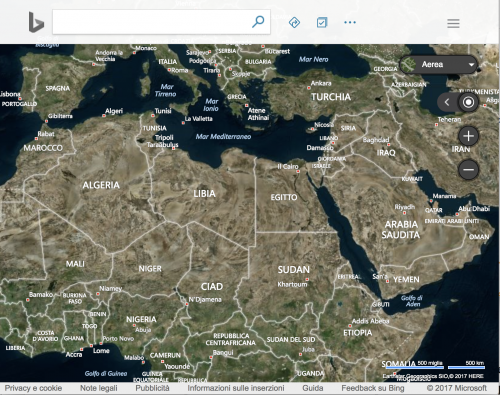500x395 pixels.
Task: Open the hamburger menu
Action: [x=453, y=23]
